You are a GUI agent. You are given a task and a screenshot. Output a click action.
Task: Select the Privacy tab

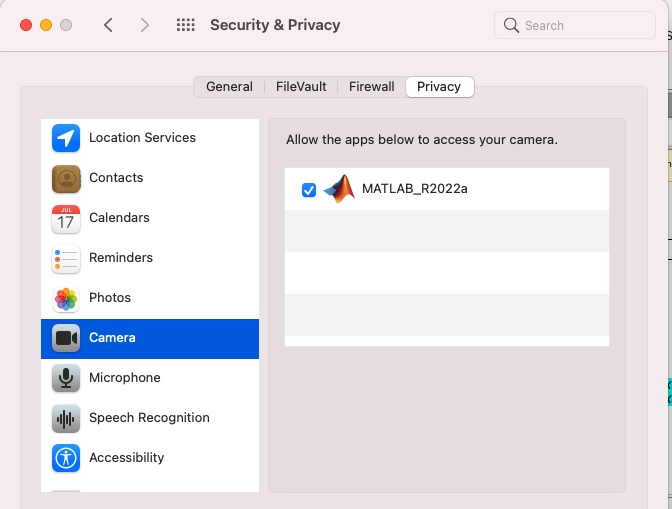pos(439,87)
